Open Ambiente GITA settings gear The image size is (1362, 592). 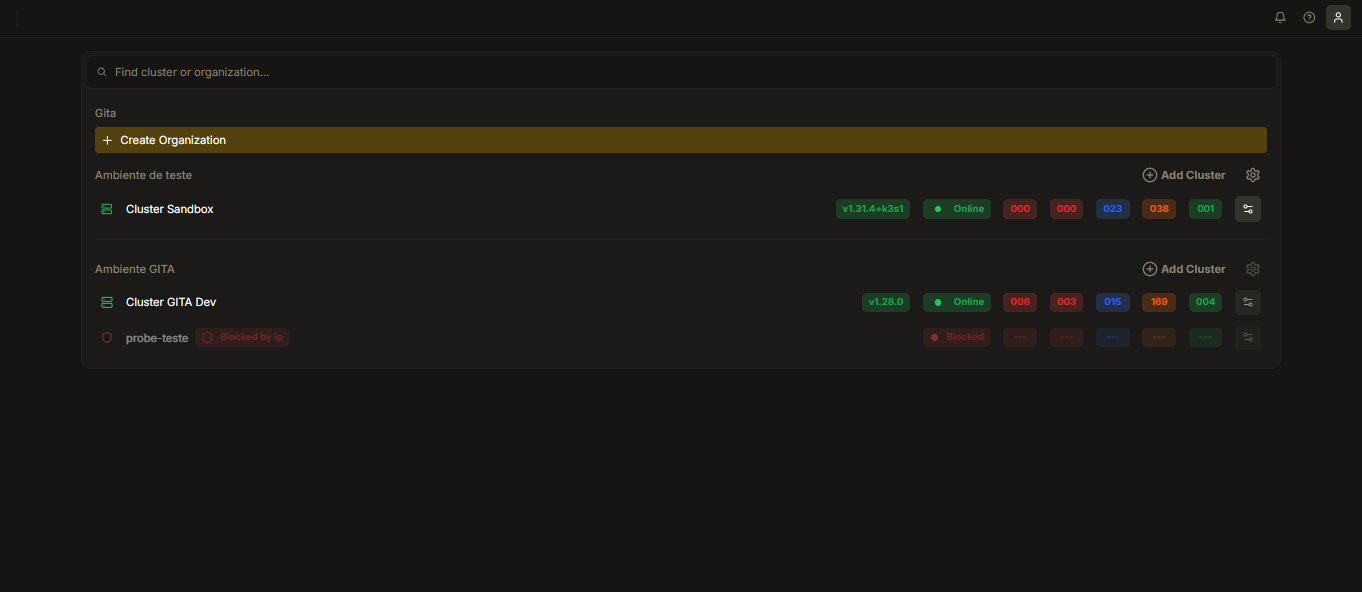click(x=1253, y=269)
